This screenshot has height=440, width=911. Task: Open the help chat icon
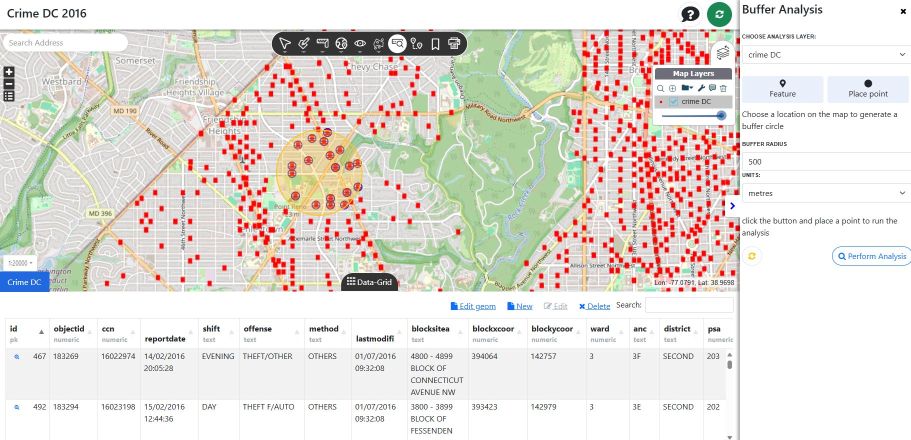coord(690,14)
